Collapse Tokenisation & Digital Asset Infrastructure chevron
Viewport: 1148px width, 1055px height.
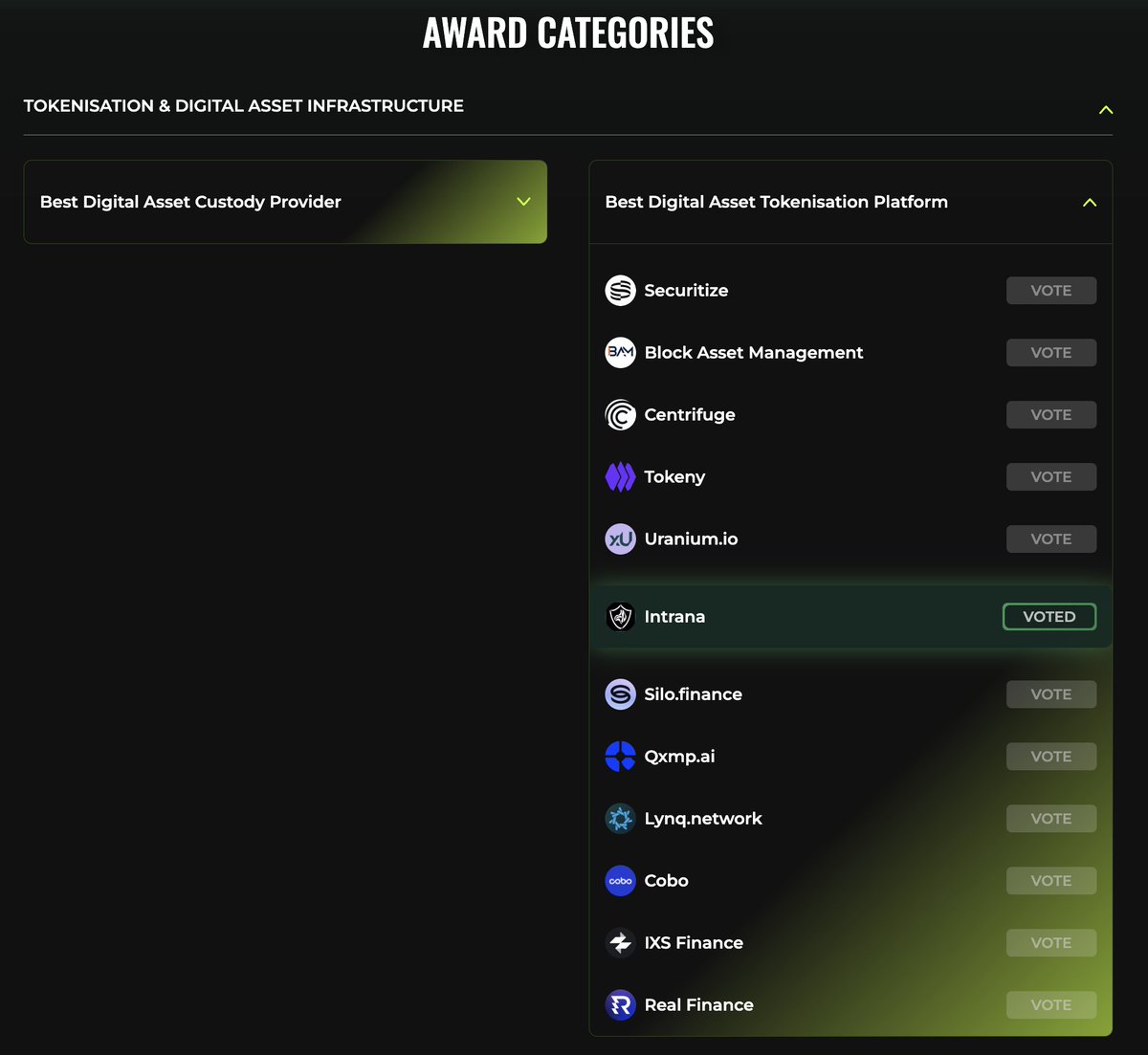(x=1106, y=110)
